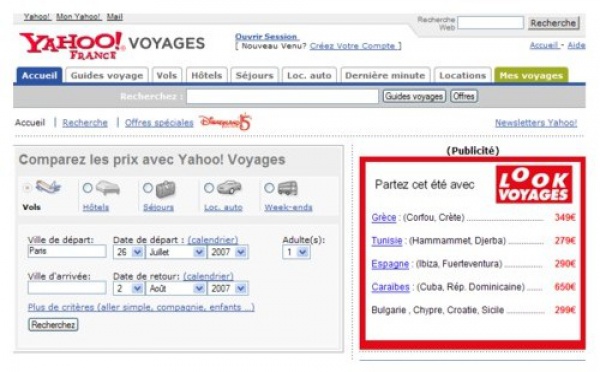The height and width of the screenshot is (372, 600).
Task: Open the Hôtels tab
Action: click(x=207, y=75)
